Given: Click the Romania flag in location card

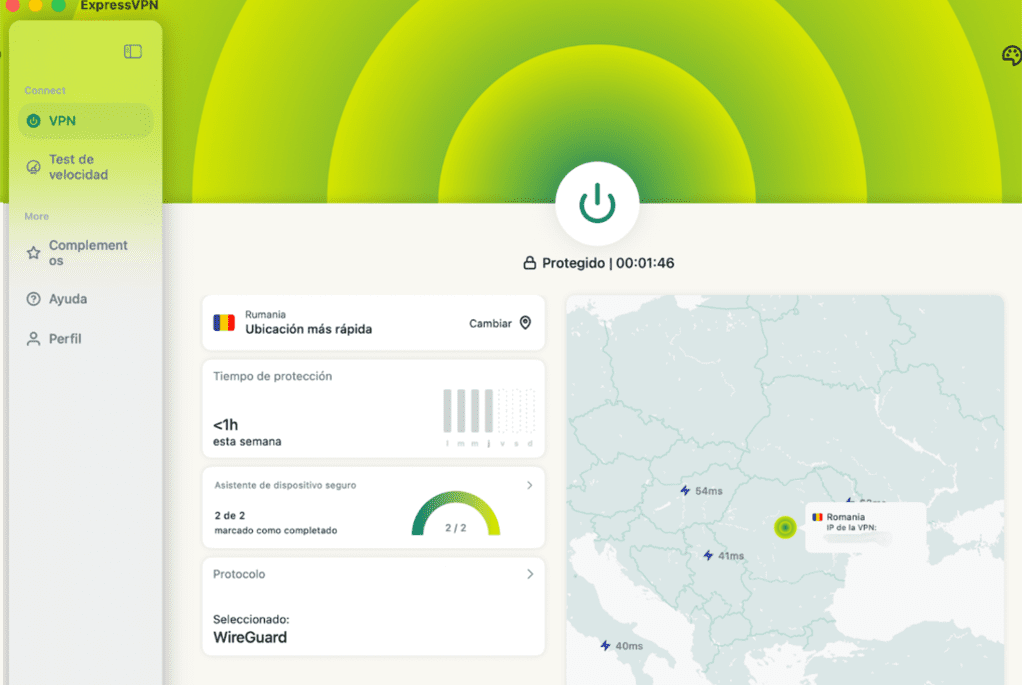Looking at the screenshot, I should pyautogui.click(x=224, y=322).
